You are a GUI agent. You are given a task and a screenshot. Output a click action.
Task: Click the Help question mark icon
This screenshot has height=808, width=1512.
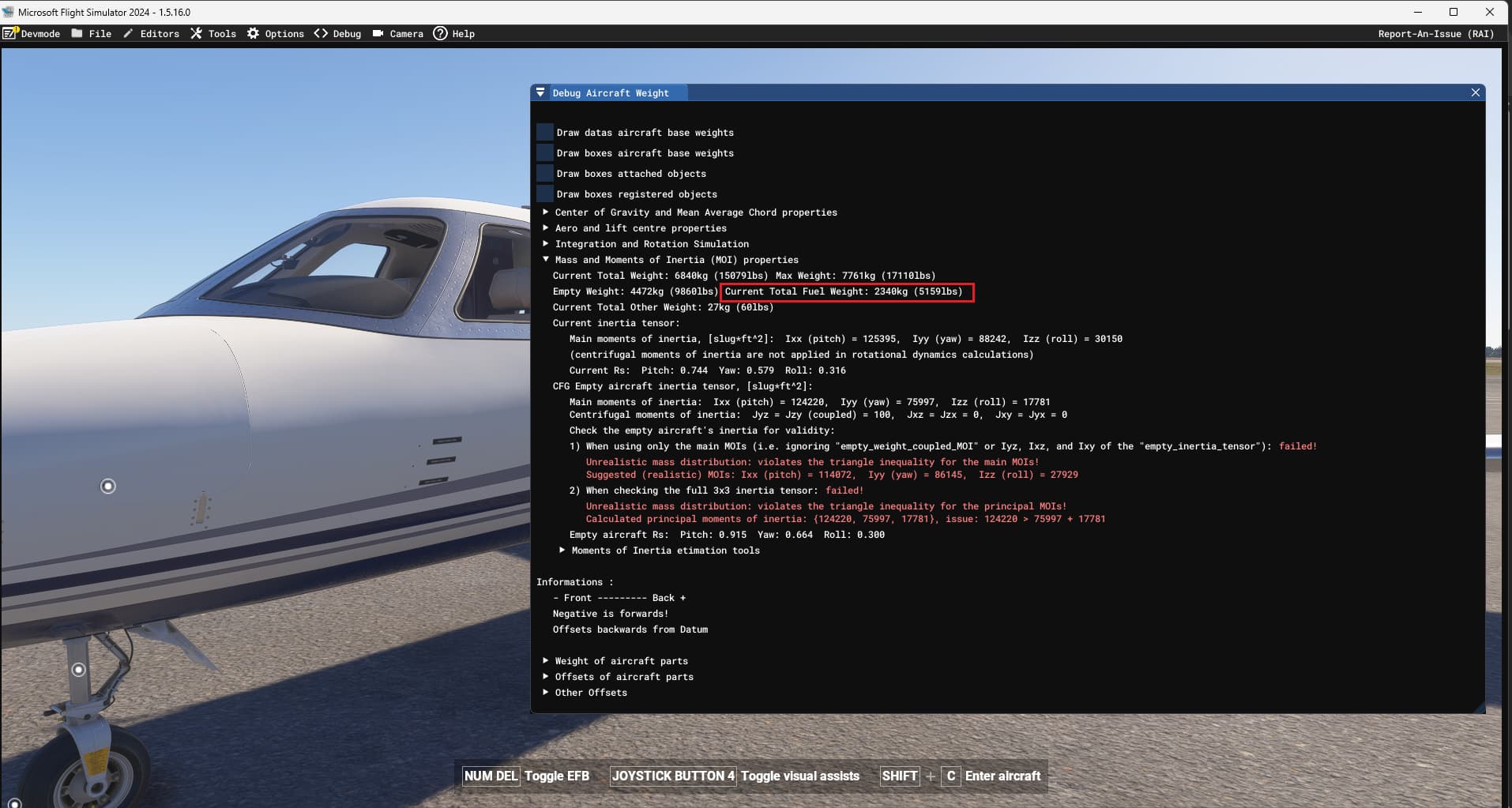(440, 33)
